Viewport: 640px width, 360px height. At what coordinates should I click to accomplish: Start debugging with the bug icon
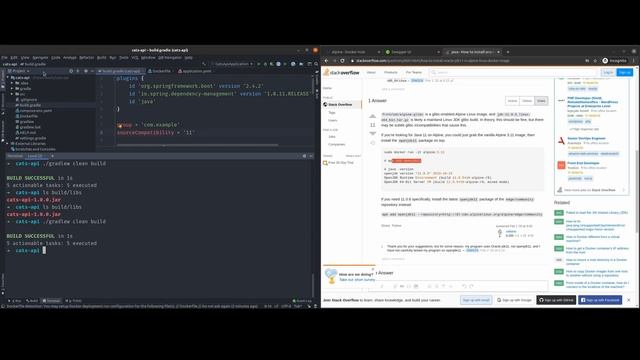265,64
